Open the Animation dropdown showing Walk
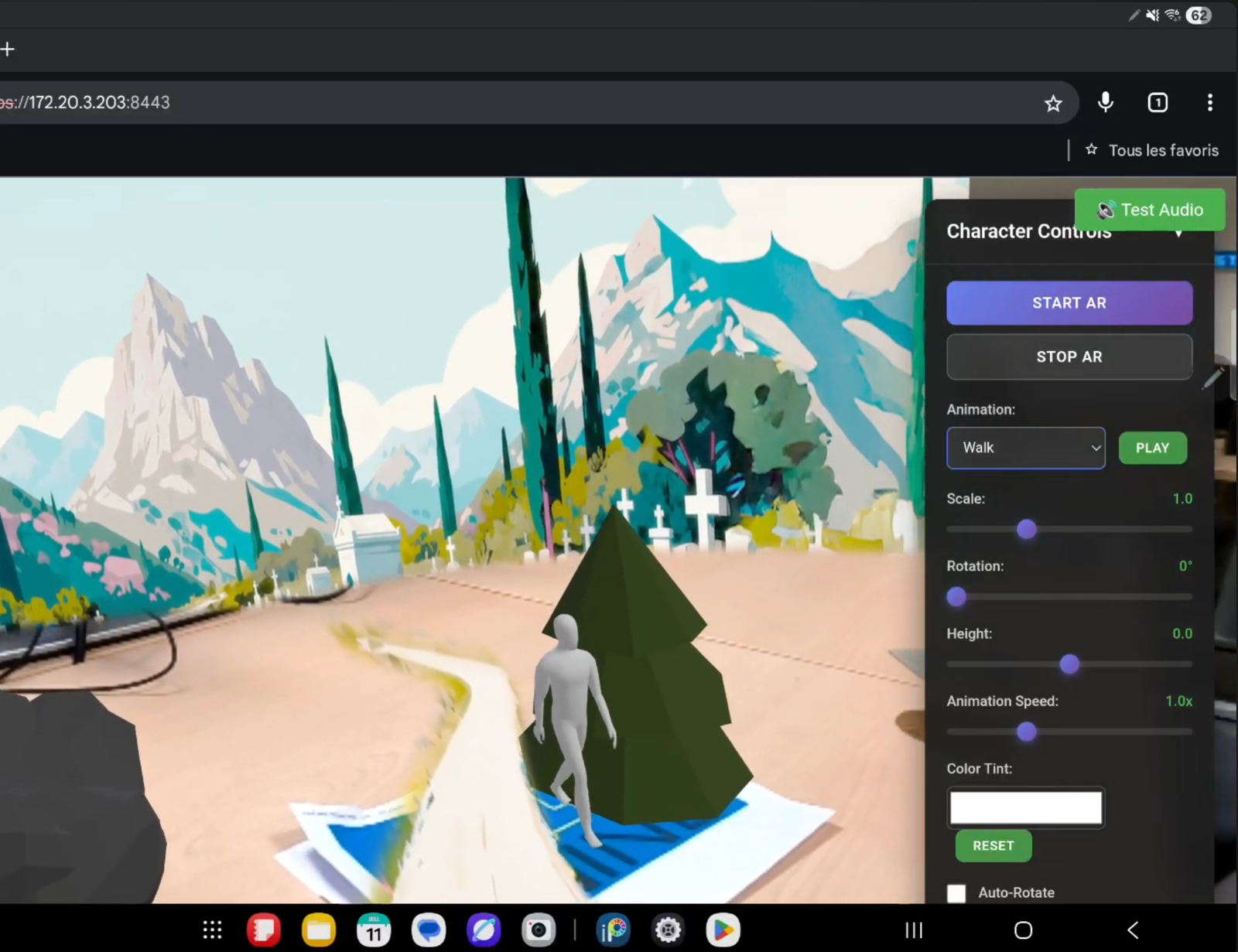 coord(1025,448)
